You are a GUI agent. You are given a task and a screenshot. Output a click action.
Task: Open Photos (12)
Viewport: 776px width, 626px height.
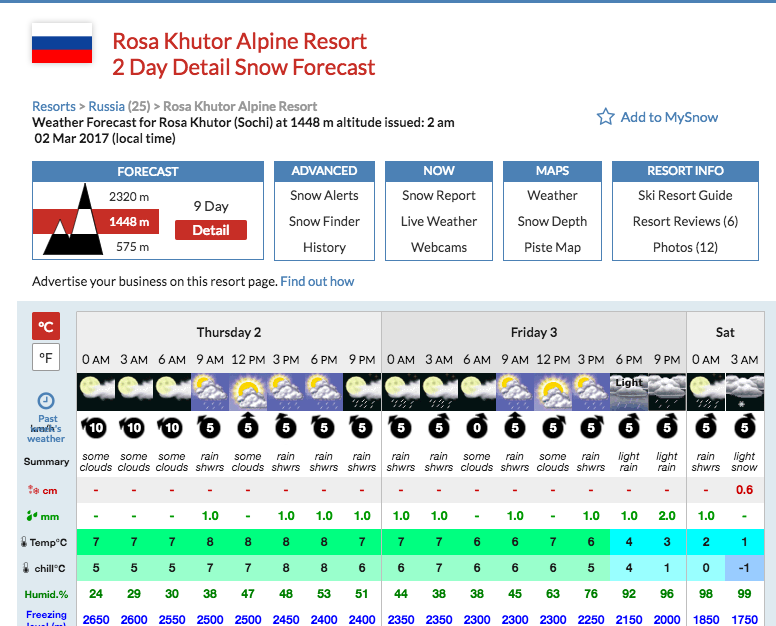tap(685, 247)
